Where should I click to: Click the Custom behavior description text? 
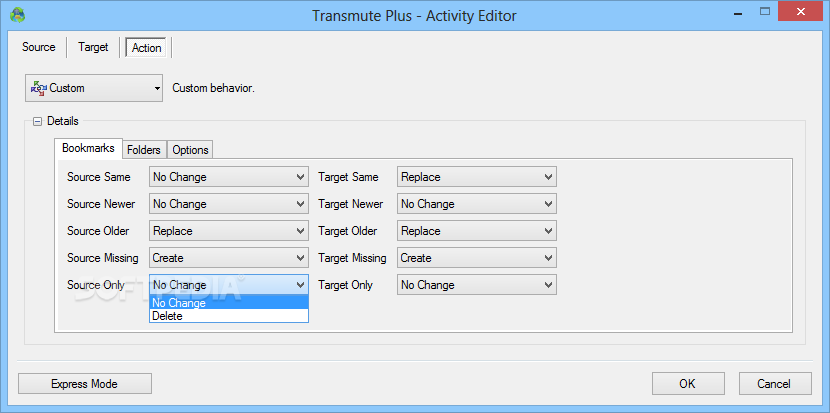pos(213,88)
